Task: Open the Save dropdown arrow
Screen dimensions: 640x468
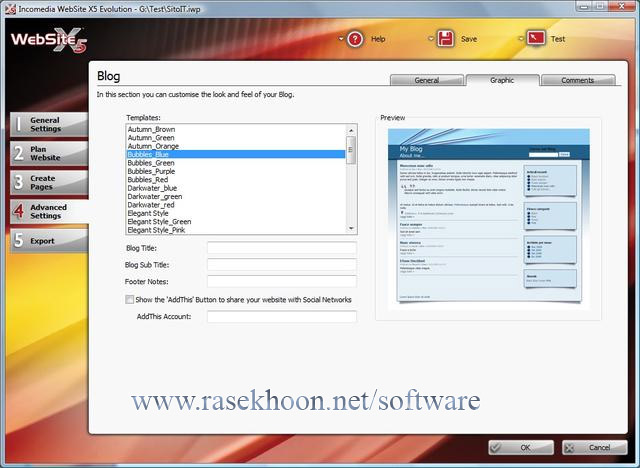Action: (x=431, y=39)
